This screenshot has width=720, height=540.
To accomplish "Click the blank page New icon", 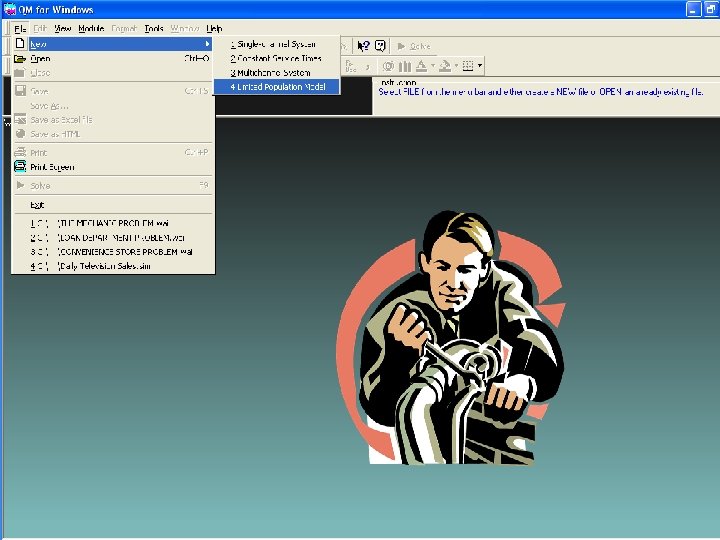I will pos(20,44).
